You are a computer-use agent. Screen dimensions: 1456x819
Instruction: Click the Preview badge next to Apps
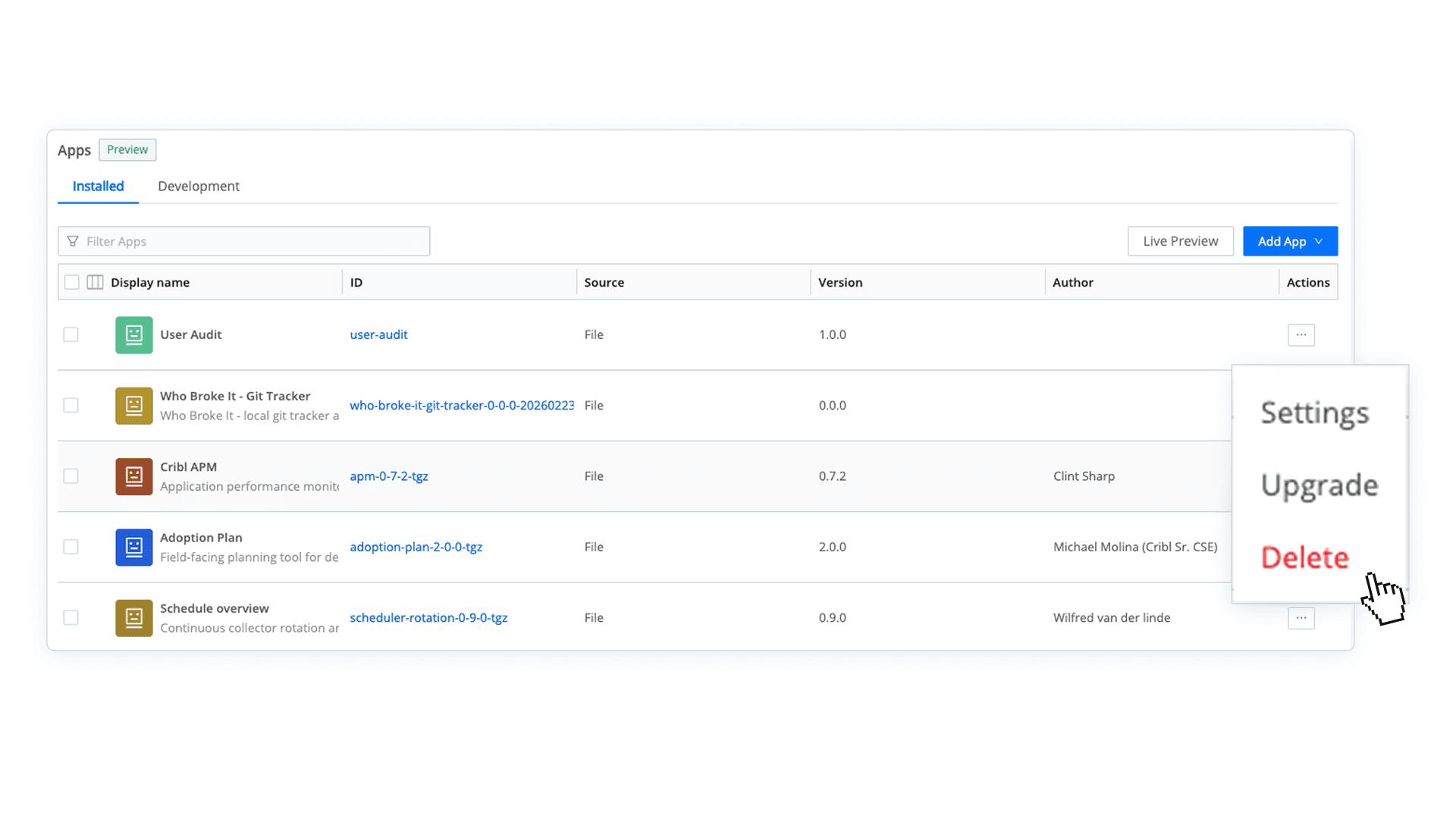point(127,149)
